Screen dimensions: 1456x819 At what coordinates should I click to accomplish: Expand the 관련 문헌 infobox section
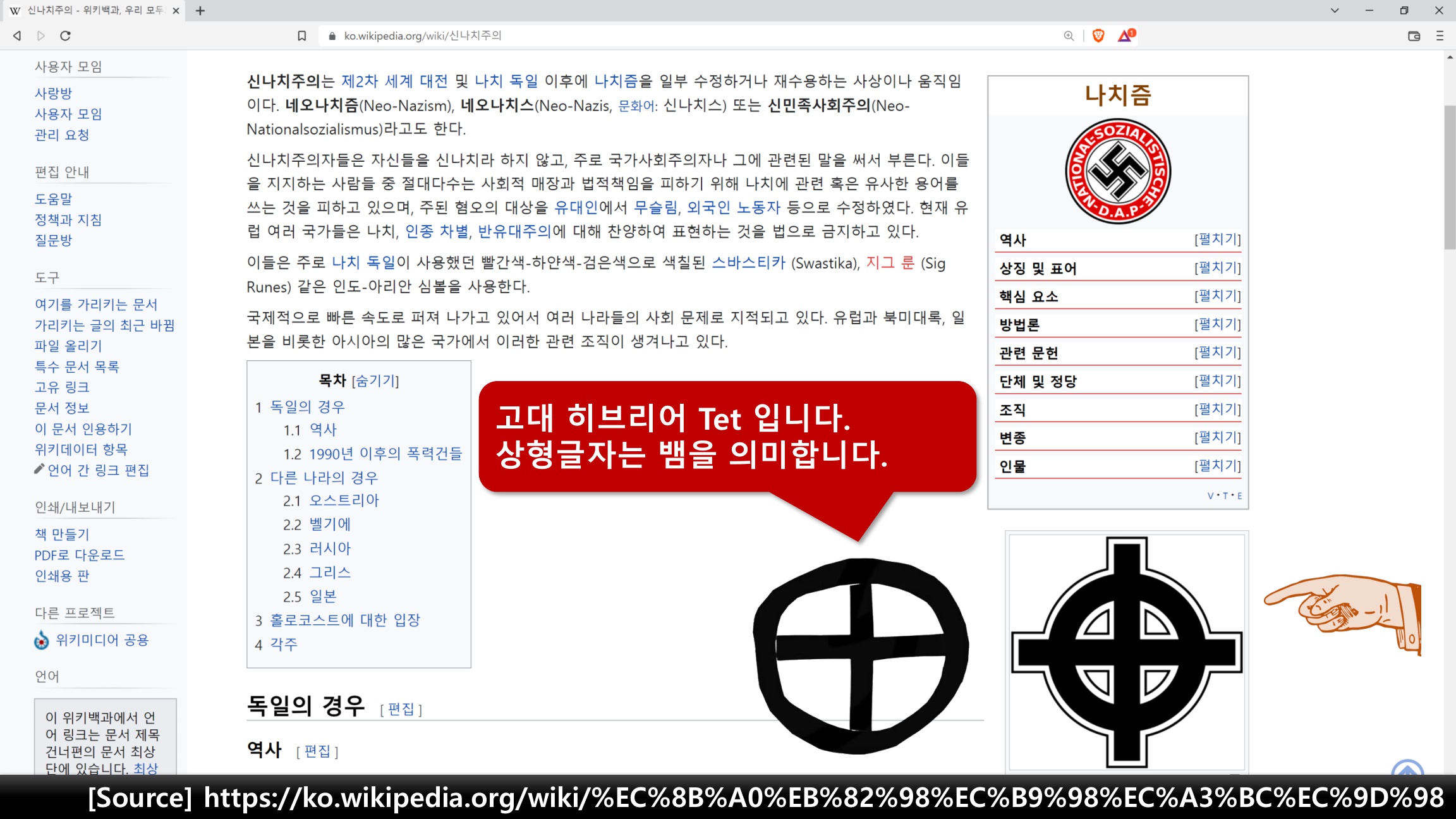coord(1218,353)
